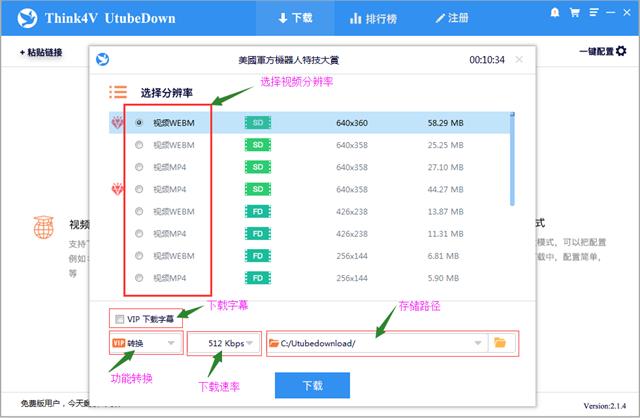Click the bird icon in dialog header
Screen dimensions: 640x418
(102, 59)
